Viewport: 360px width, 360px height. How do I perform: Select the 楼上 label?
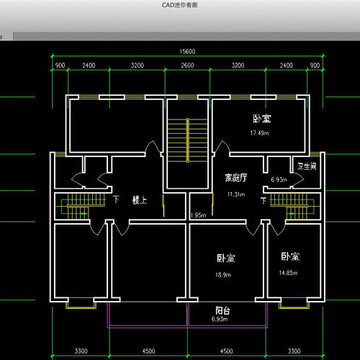(x=139, y=201)
